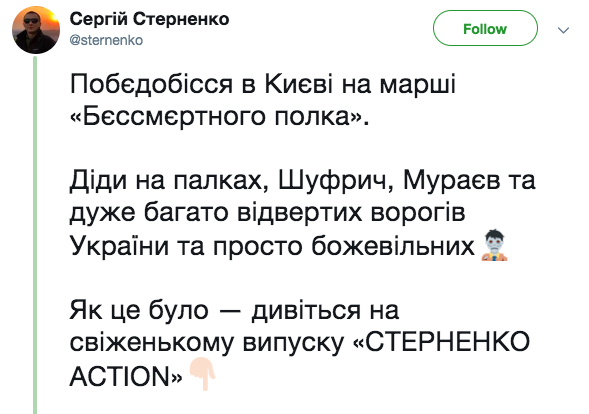Open the @sternenko handle link
589x414 pixels.
pyautogui.click(x=106, y=40)
